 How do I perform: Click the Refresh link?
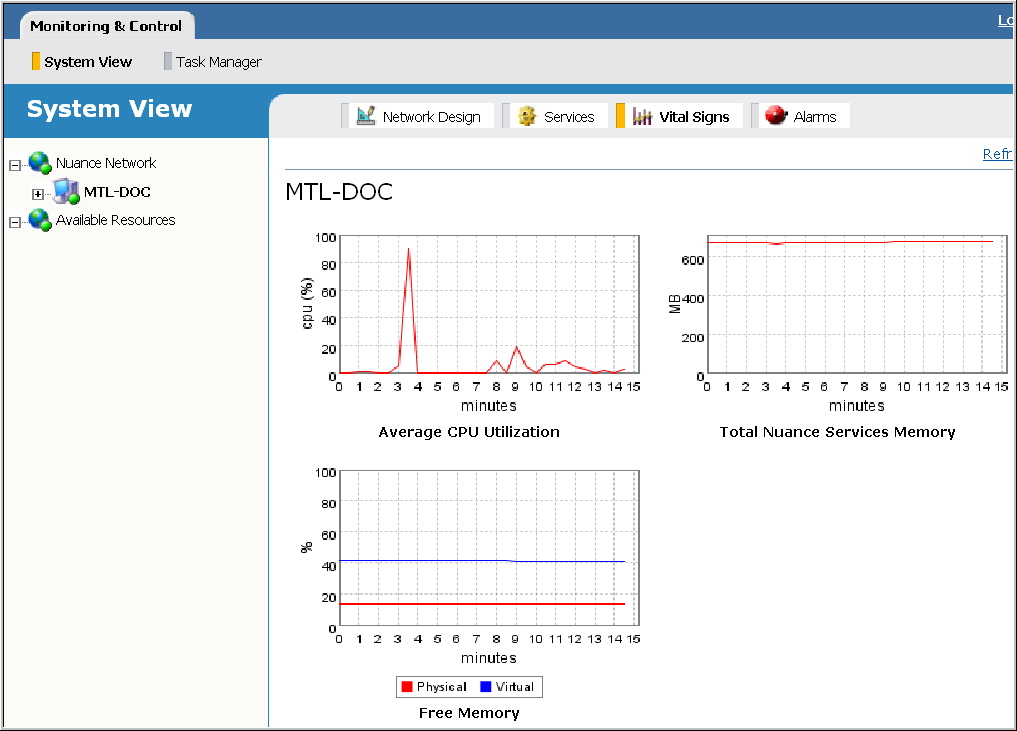tap(998, 154)
